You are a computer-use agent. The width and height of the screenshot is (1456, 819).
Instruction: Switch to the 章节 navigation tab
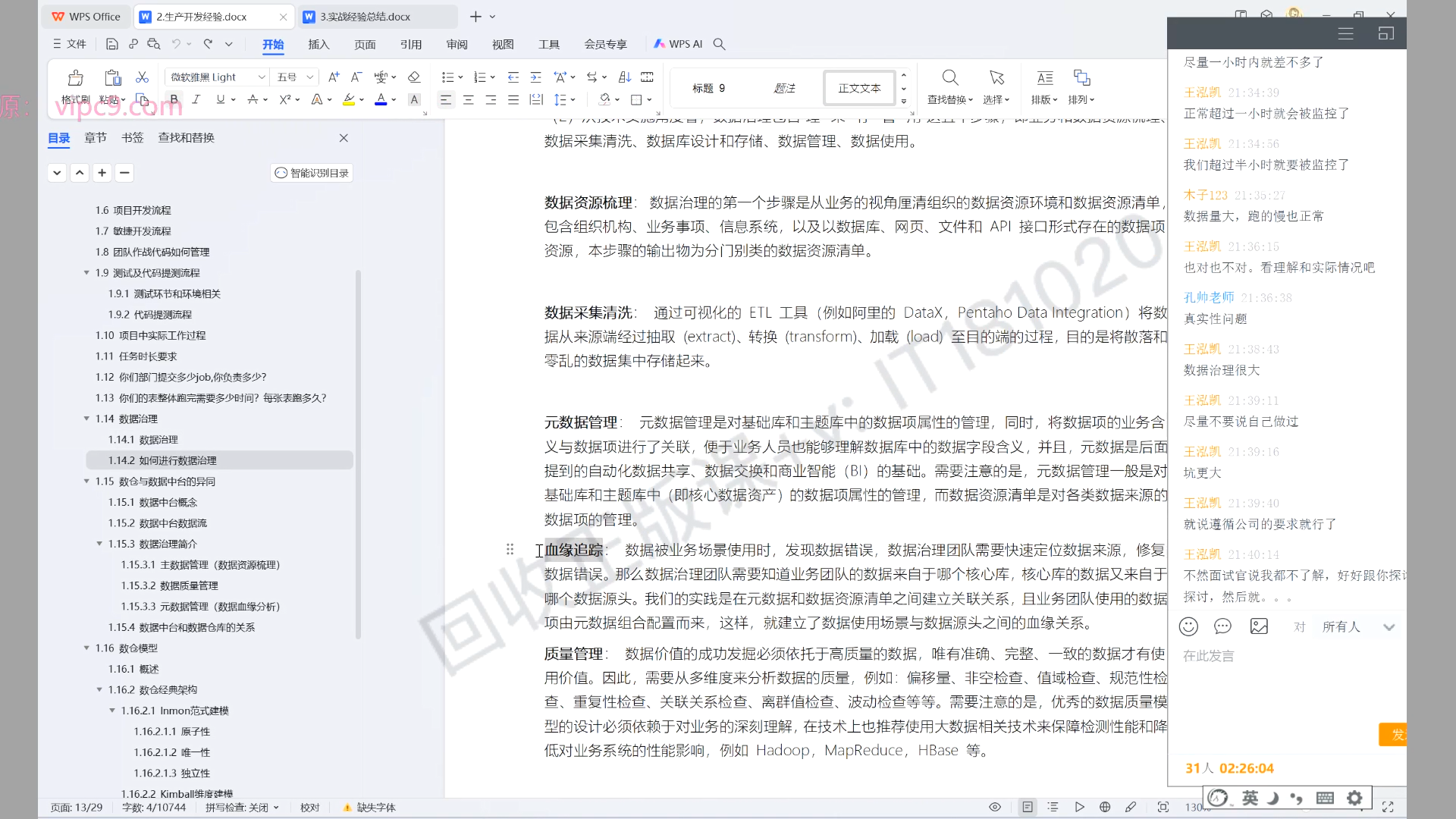tap(96, 137)
